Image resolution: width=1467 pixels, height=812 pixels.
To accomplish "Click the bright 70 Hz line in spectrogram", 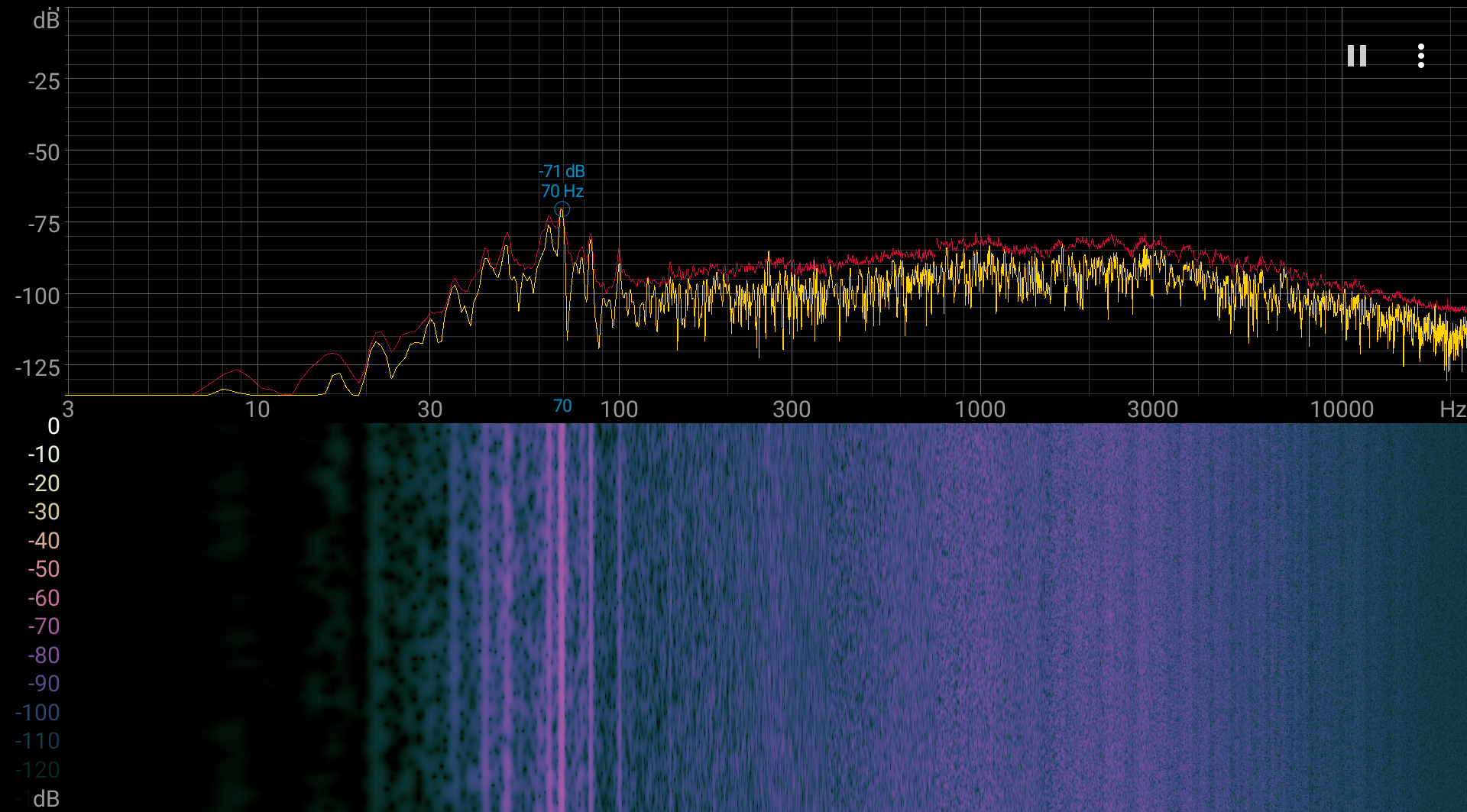I will point(562,617).
